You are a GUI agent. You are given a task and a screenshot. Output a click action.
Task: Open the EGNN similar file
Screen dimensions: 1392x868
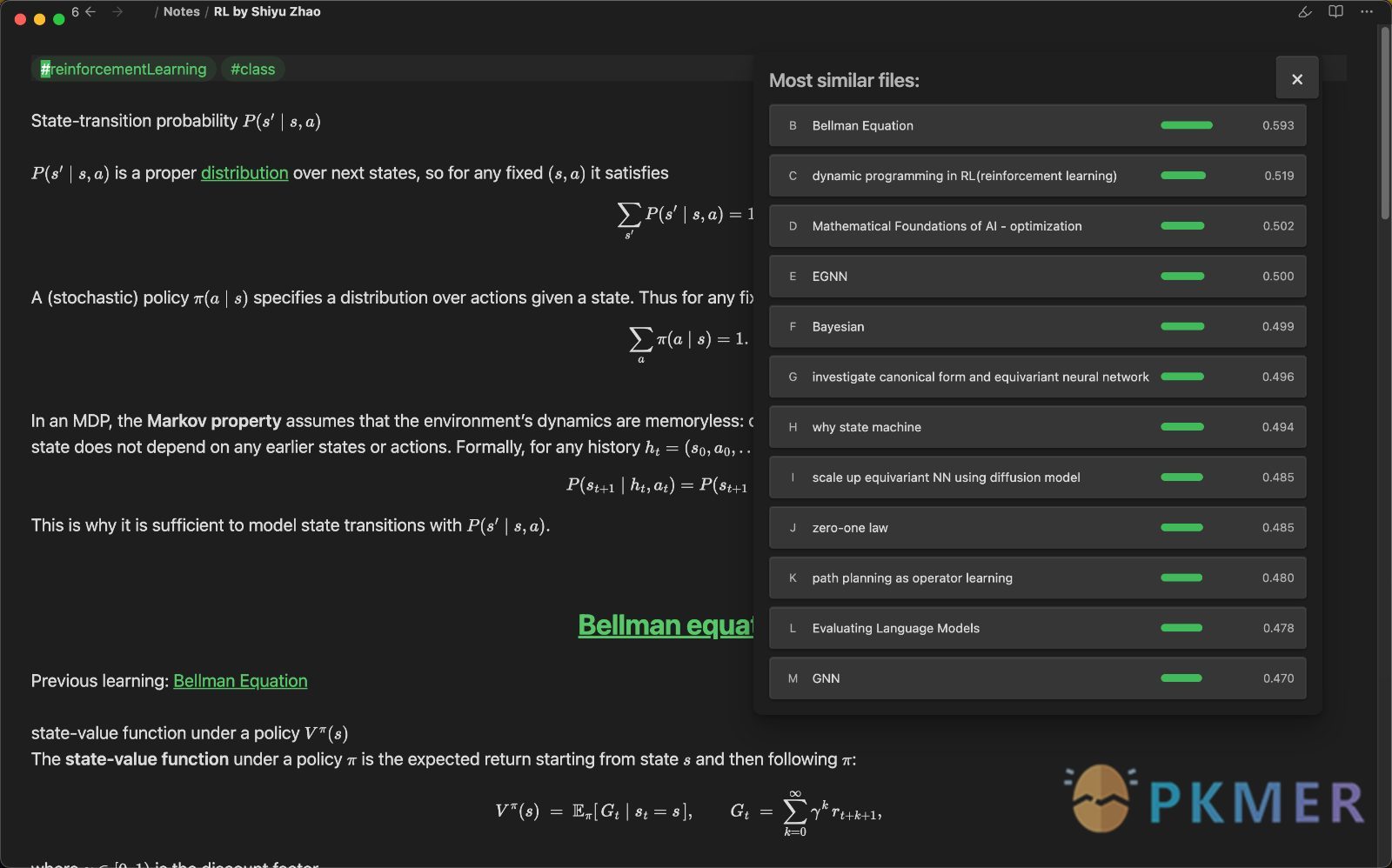click(1037, 277)
